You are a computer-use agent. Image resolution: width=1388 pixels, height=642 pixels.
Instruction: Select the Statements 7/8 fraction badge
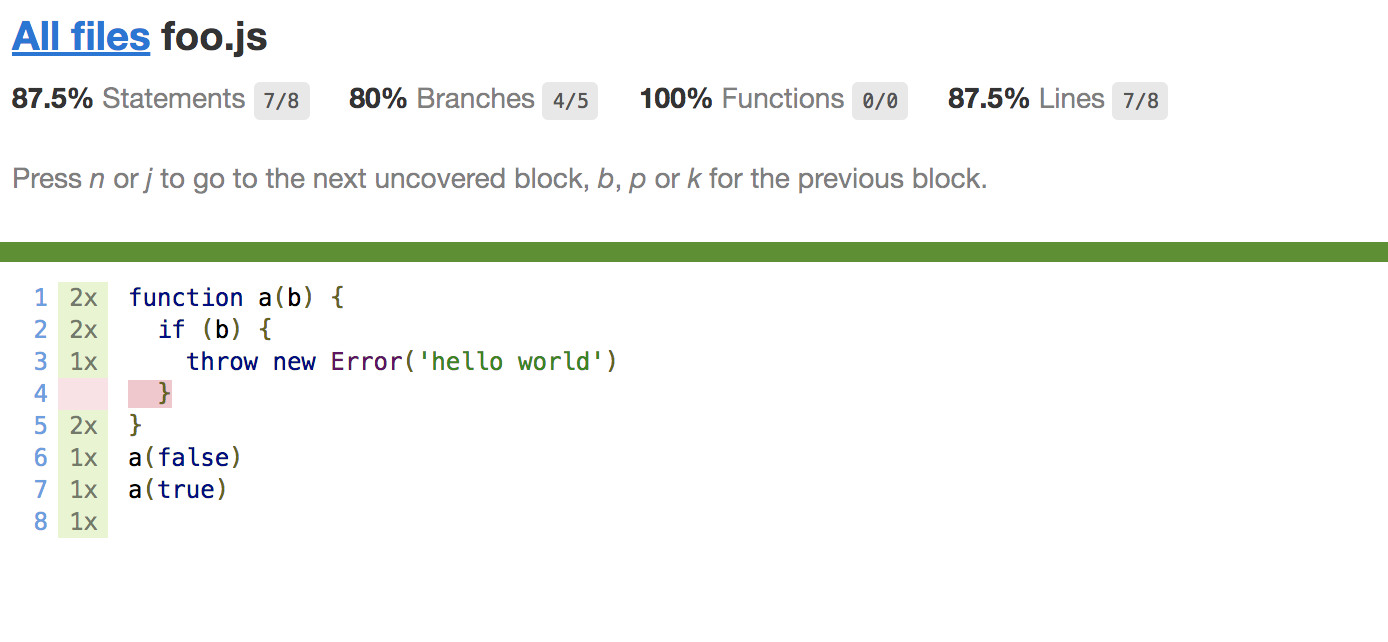[282, 101]
